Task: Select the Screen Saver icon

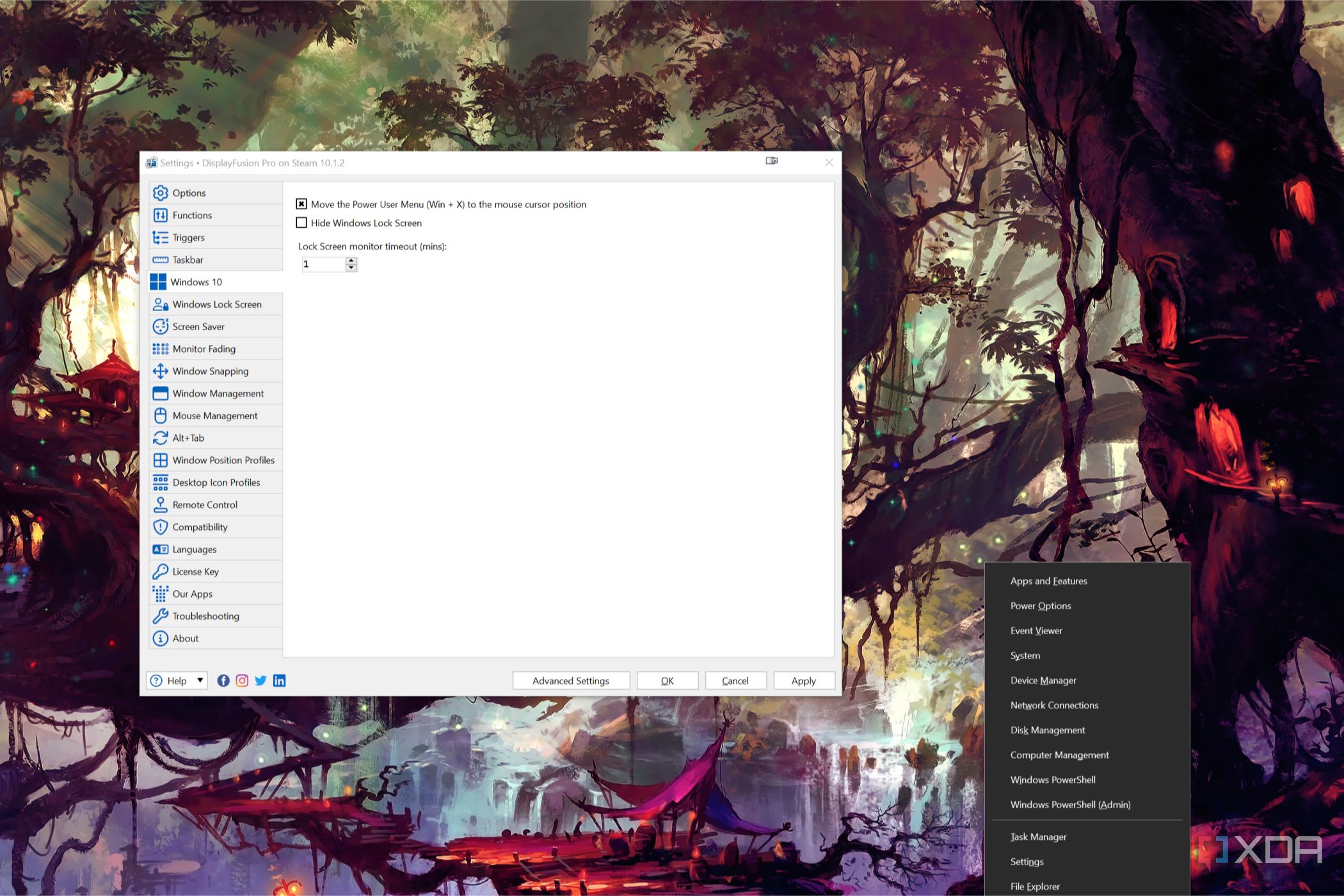Action: pos(160,326)
